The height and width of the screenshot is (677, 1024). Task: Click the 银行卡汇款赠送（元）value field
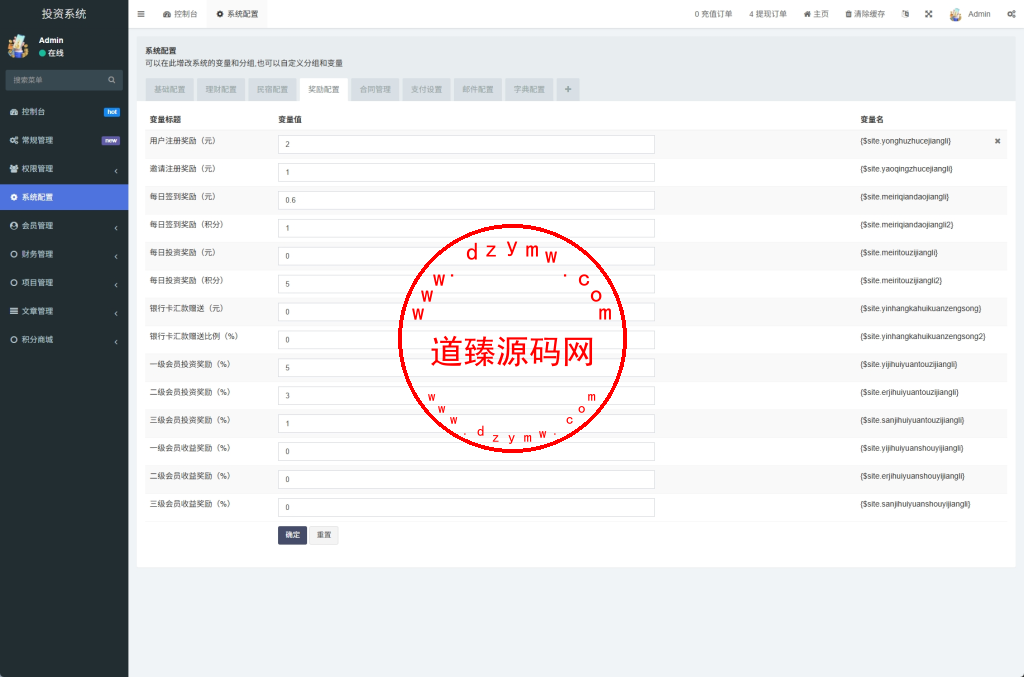(466, 312)
